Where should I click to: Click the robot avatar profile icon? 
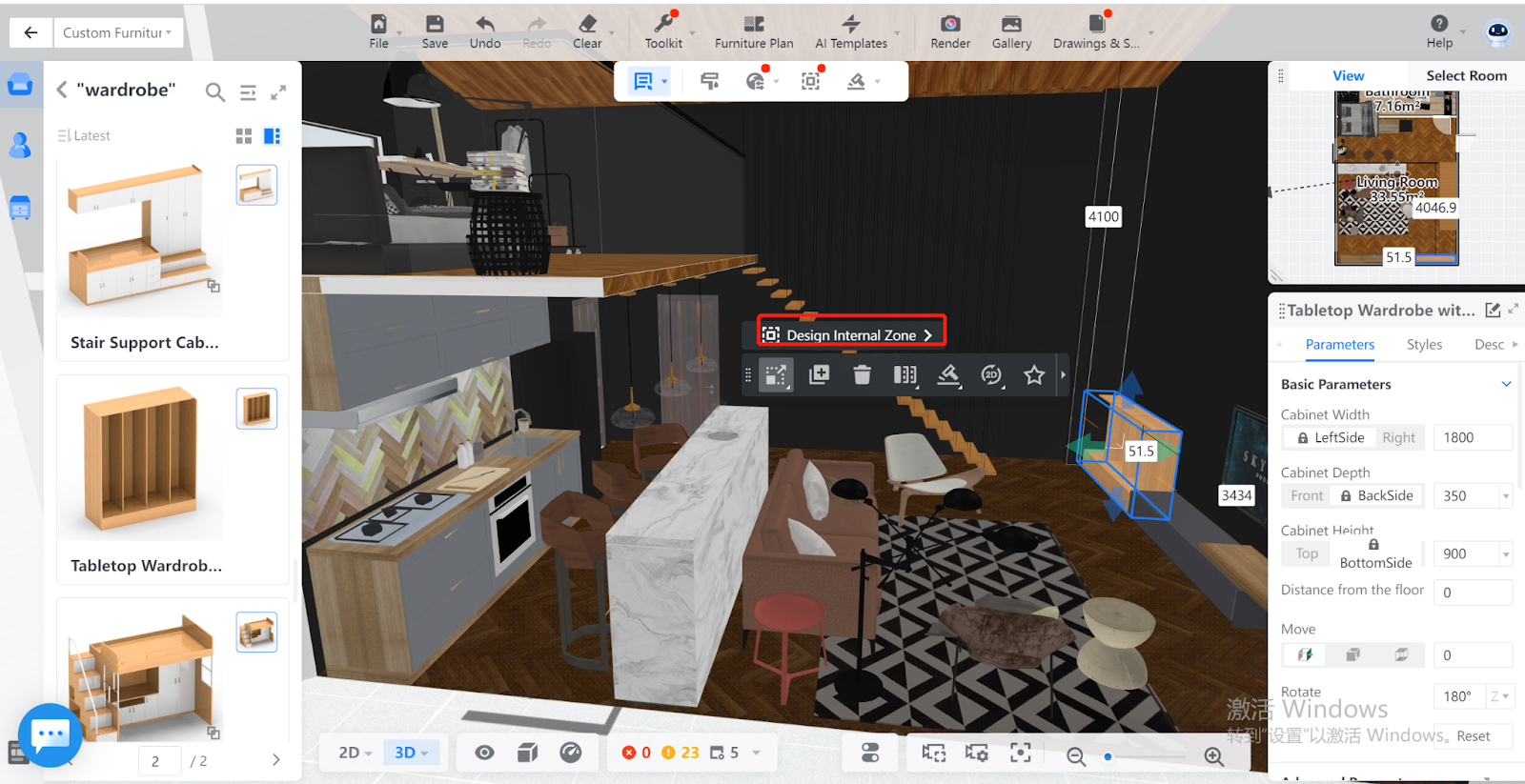(1498, 33)
